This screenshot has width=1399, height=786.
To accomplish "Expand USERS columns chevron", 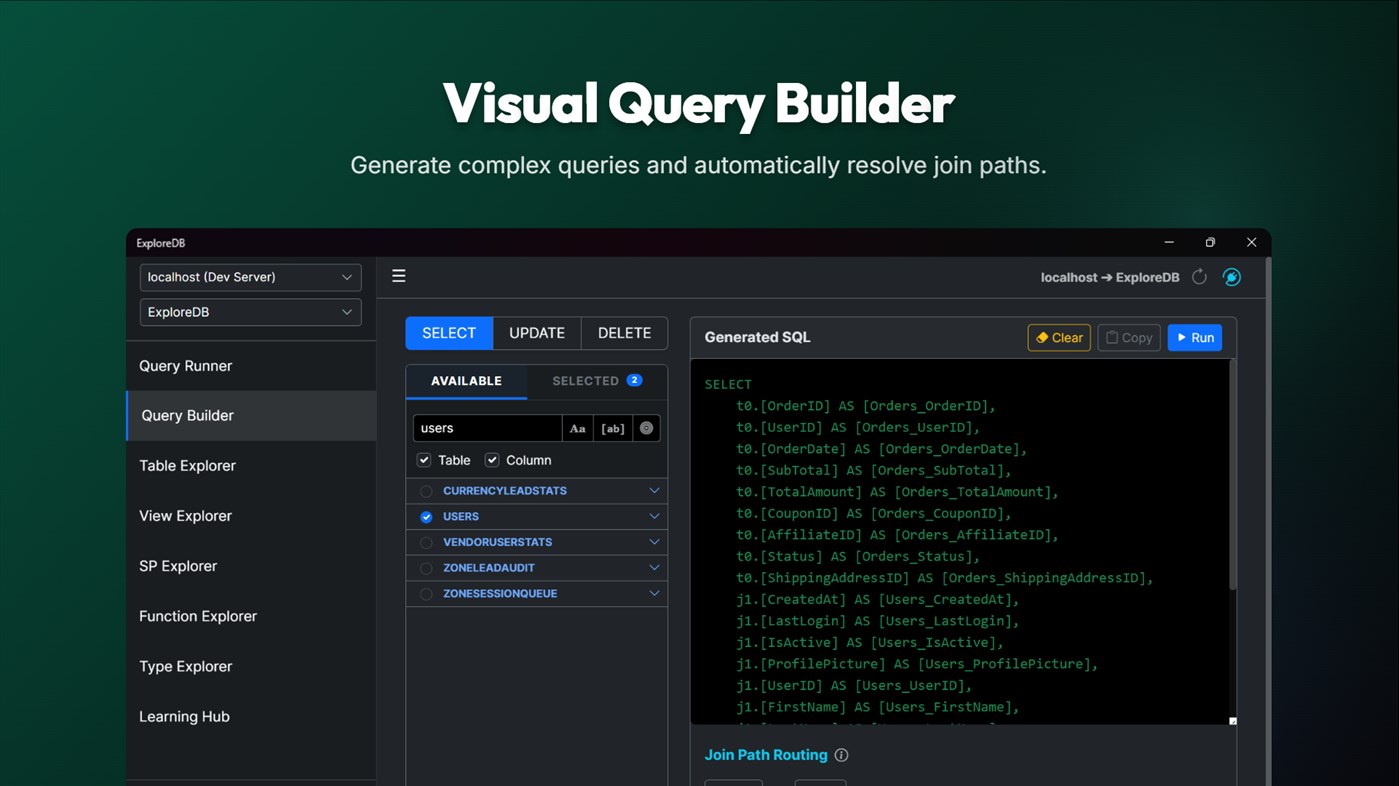I will click(654, 517).
